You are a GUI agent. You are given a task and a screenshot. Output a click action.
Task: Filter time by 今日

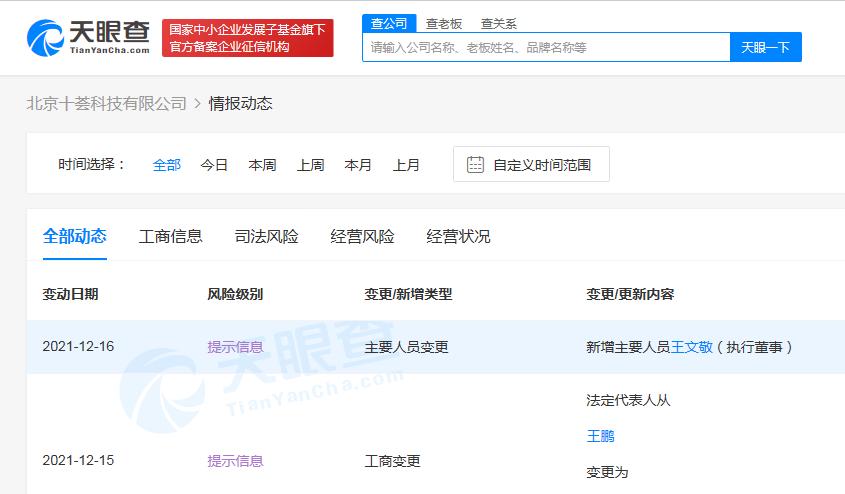click(214, 165)
